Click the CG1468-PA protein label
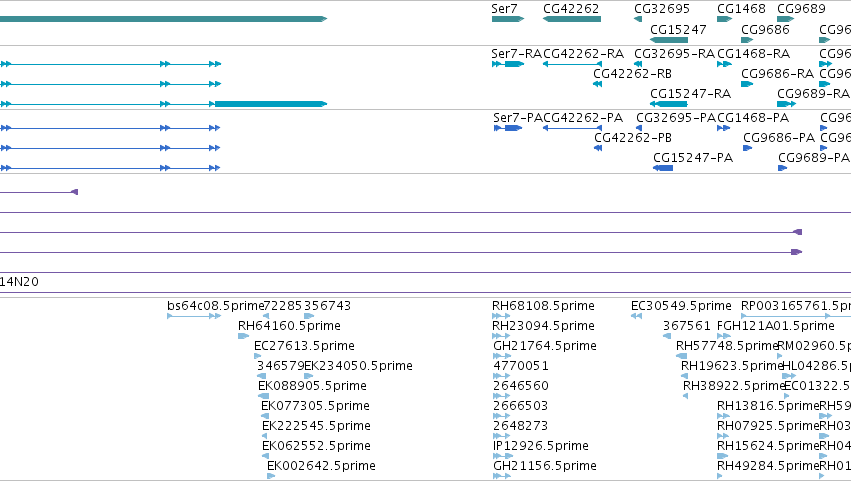This screenshot has width=851, height=481. coord(753,118)
